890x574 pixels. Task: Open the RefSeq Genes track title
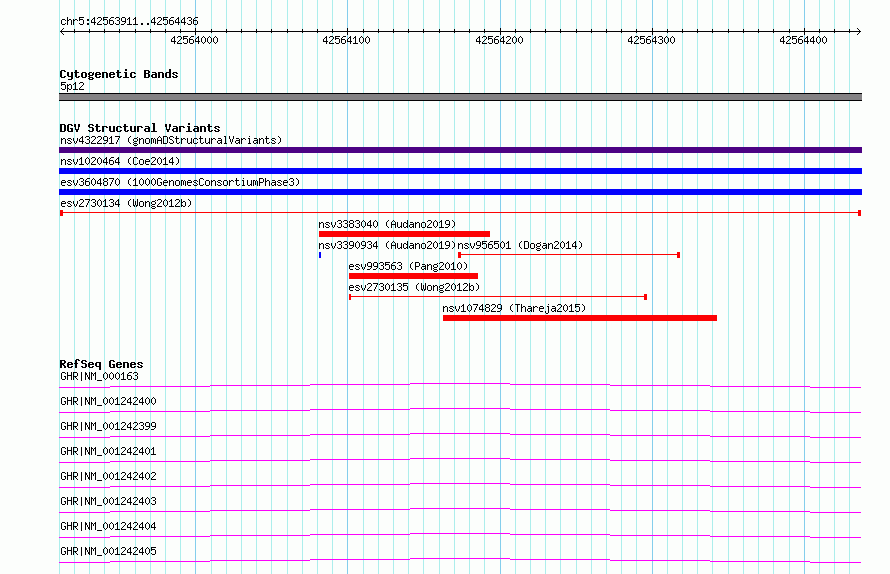click(x=101, y=364)
